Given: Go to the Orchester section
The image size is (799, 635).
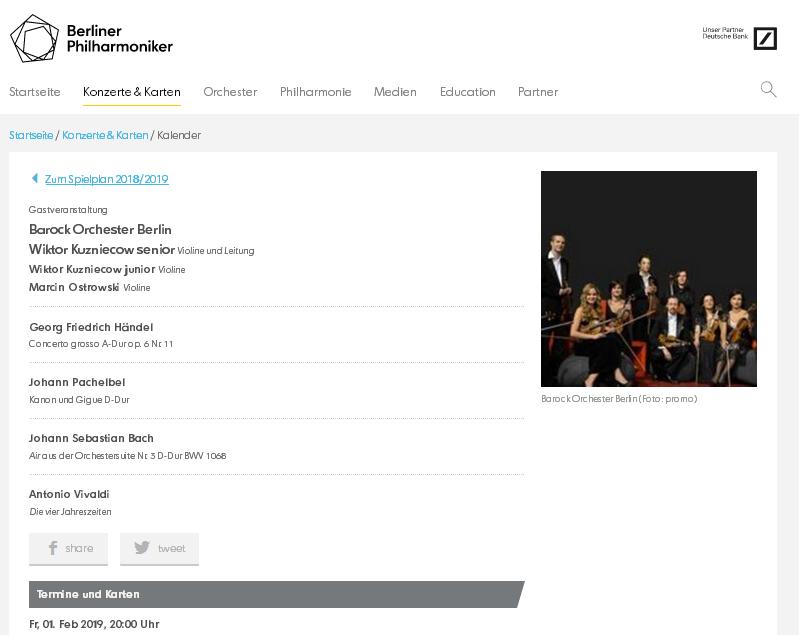Looking at the screenshot, I should 230,92.
